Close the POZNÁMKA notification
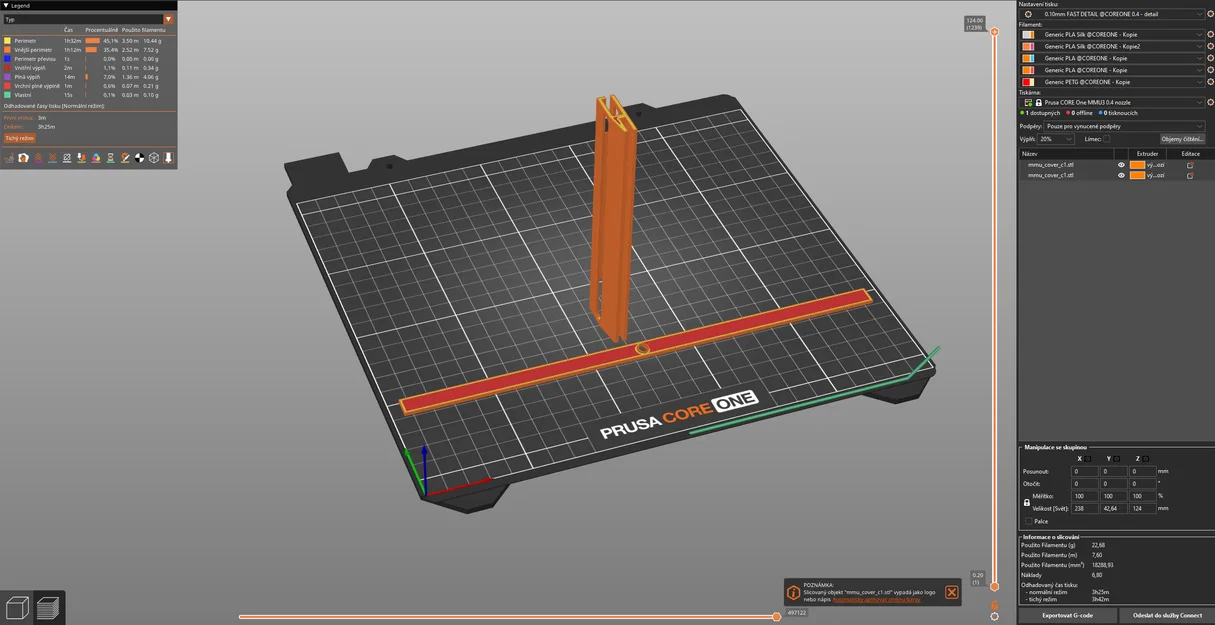Image resolution: width=1215 pixels, height=625 pixels. [951, 592]
